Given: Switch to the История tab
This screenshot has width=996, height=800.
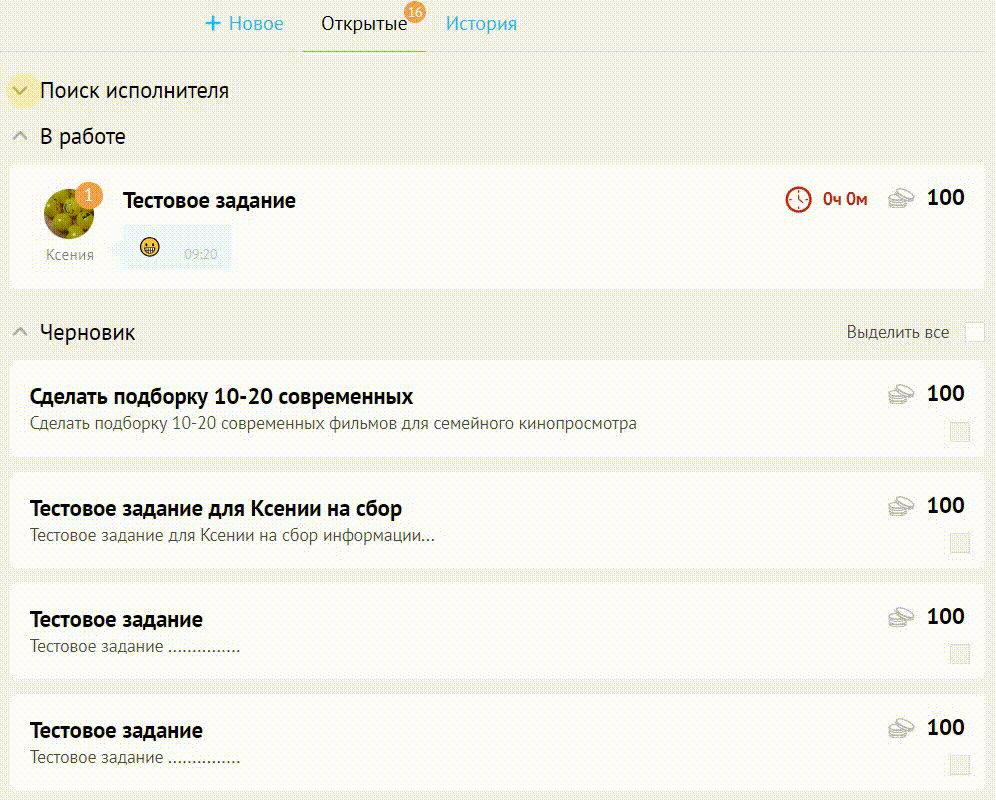Looking at the screenshot, I should (481, 24).
